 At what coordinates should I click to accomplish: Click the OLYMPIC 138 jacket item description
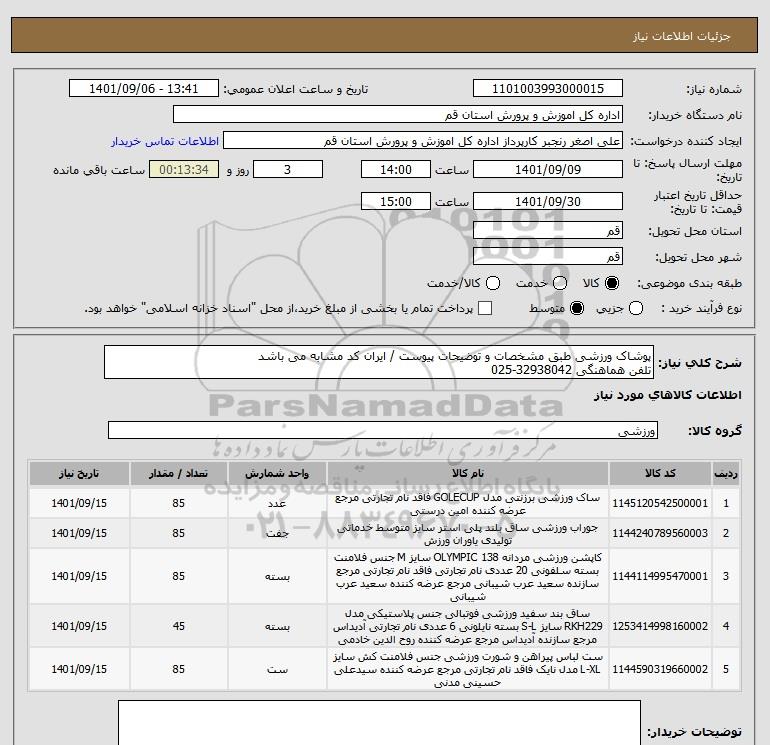point(468,577)
